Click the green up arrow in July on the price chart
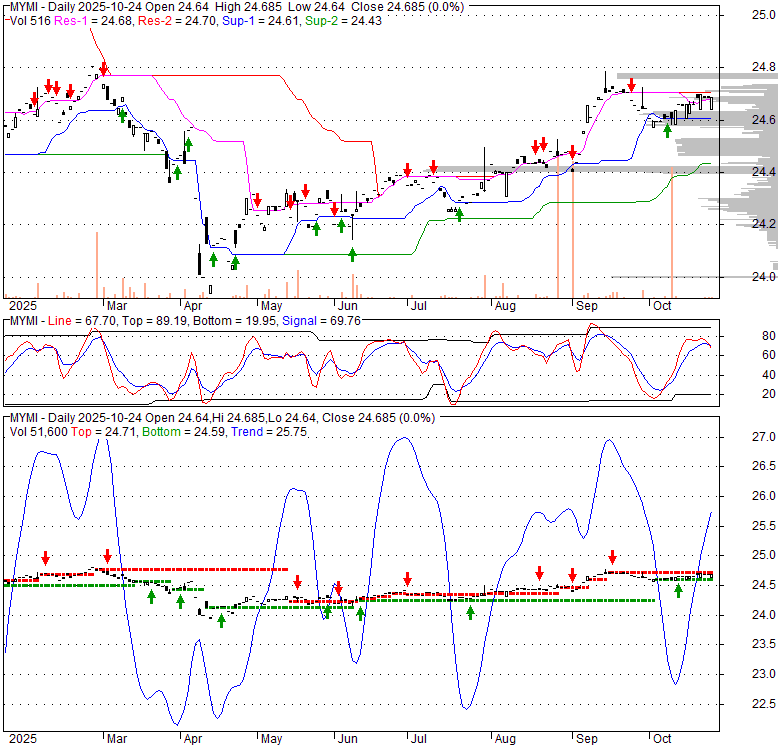The image size is (780, 745). 459,213
